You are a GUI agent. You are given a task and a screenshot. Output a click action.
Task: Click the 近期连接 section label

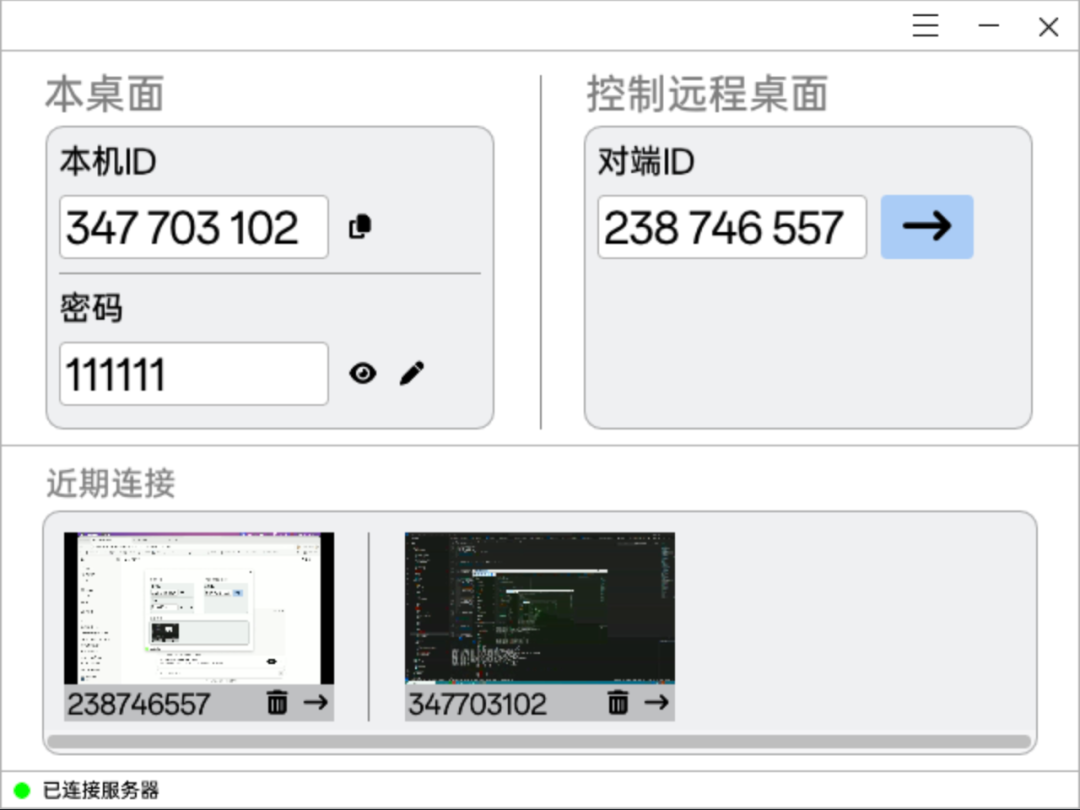click(108, 483)
